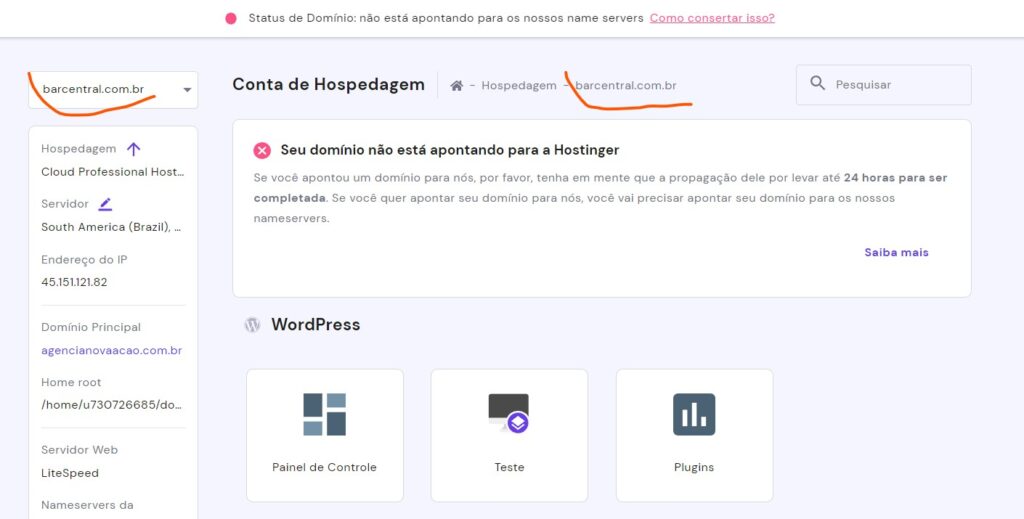Open the Plugins chart icon
The height and width of the screenshot is (519, 1024).
(694, 414)
